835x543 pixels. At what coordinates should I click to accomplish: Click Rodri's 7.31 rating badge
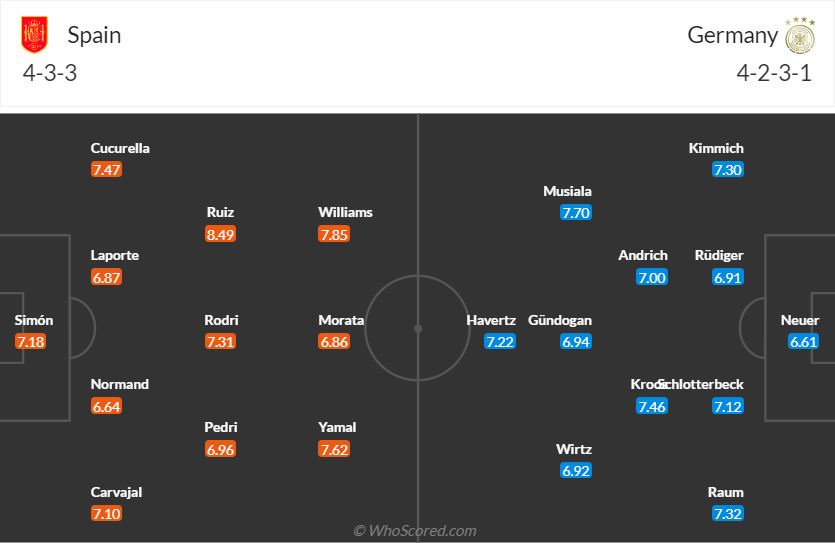tap(220, 342)
